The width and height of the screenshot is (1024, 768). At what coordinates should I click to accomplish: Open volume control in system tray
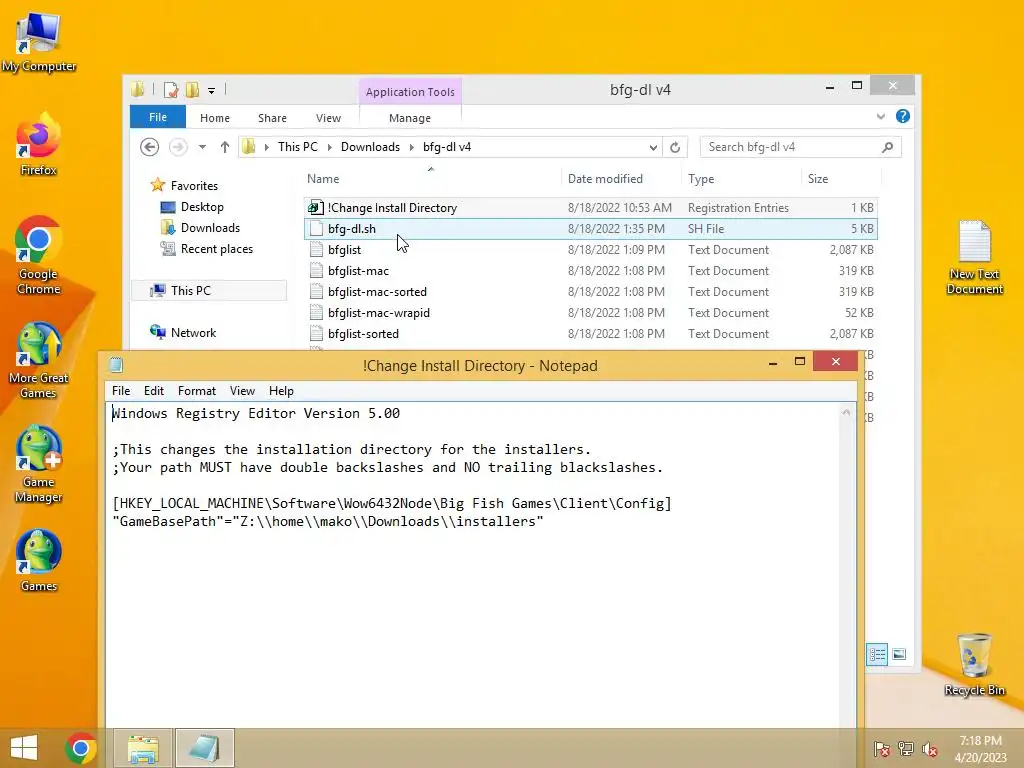(x=929, y=749)
